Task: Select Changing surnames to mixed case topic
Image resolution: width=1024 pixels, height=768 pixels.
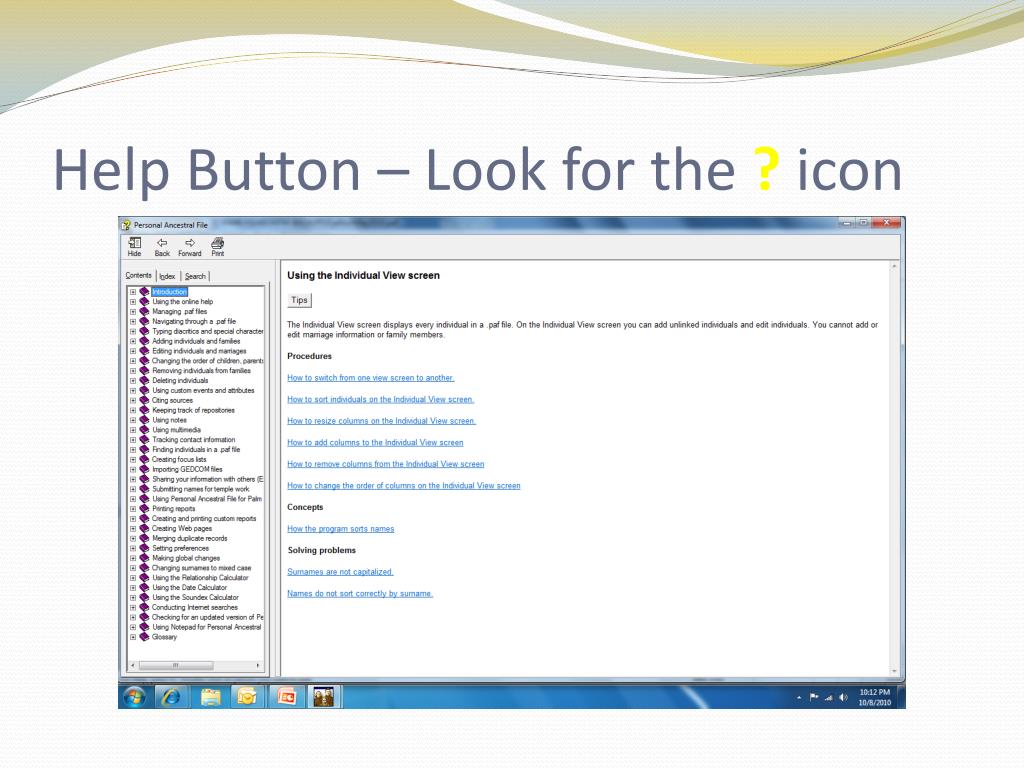Action: click(x=201, y=568)
